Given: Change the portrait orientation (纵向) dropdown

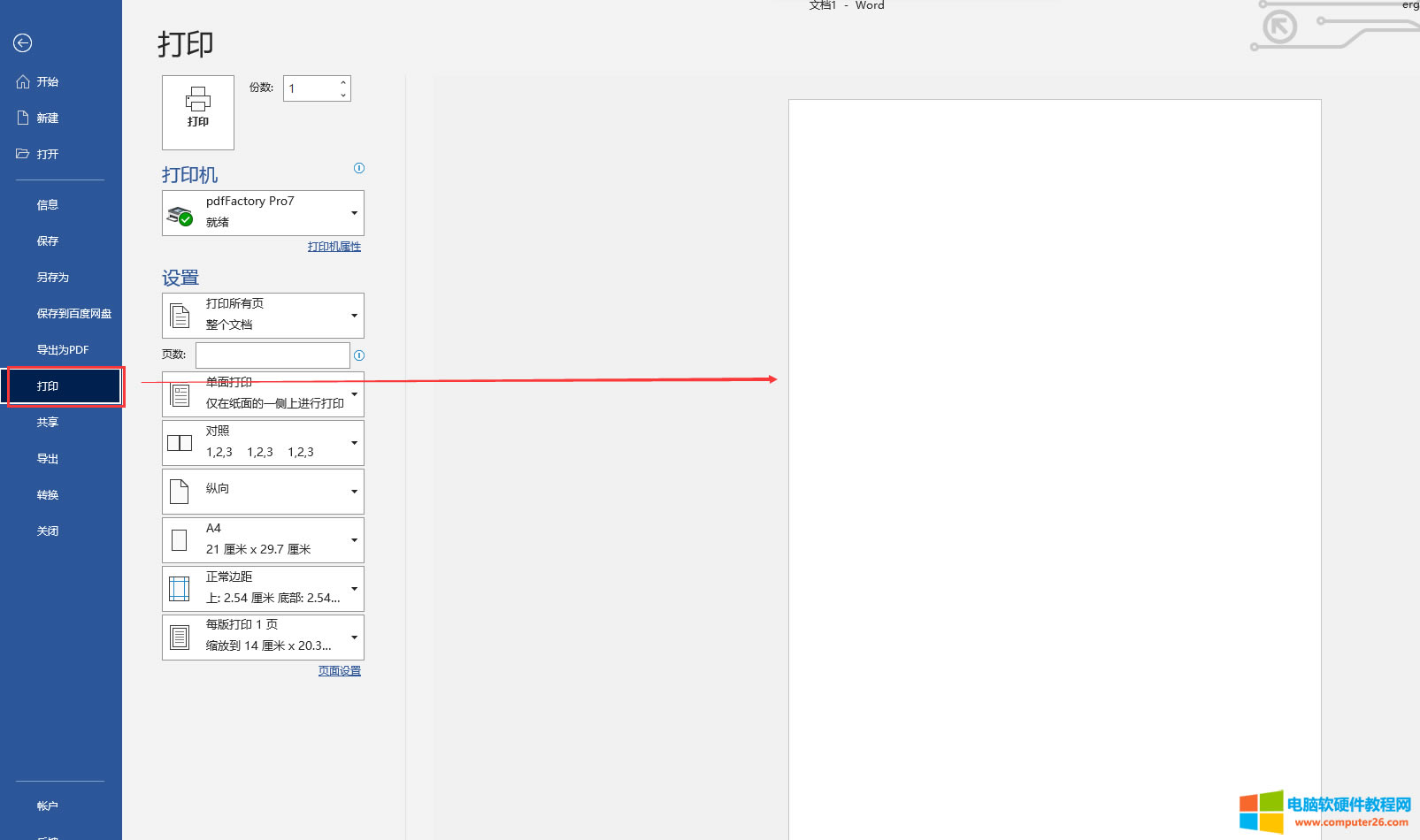Looking at the screenshot, I should 263,492.
